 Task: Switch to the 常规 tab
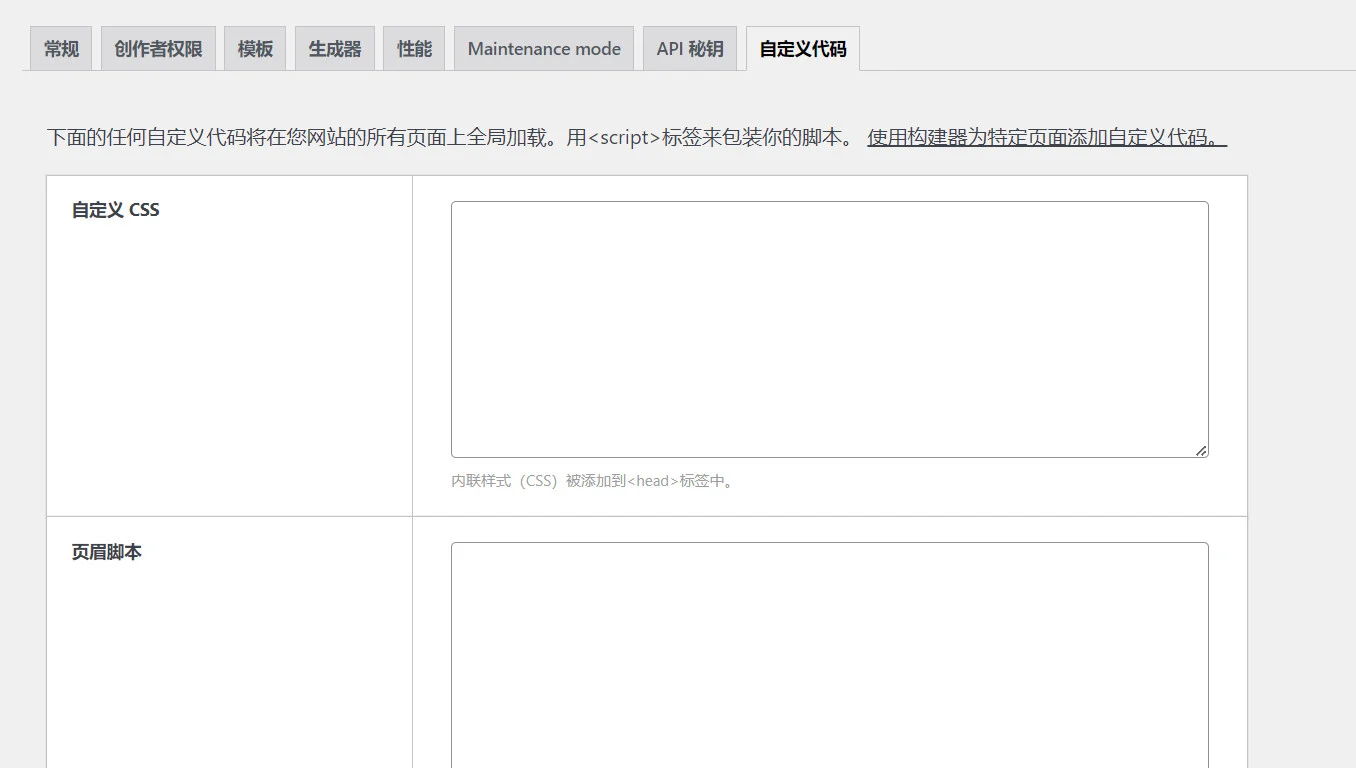point(61,49)
